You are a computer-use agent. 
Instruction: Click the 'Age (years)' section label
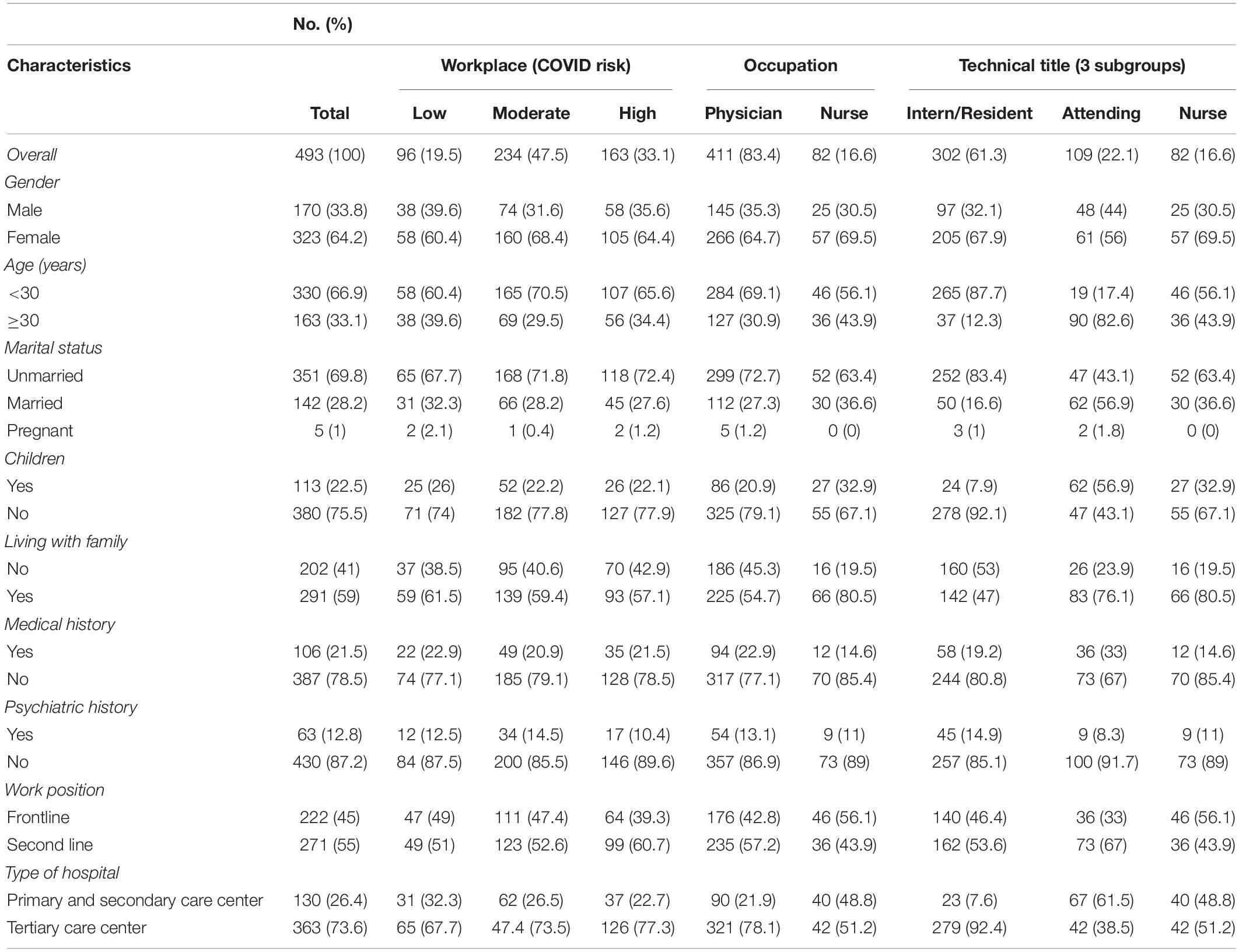pyautogui.click(x=45, y=265)
